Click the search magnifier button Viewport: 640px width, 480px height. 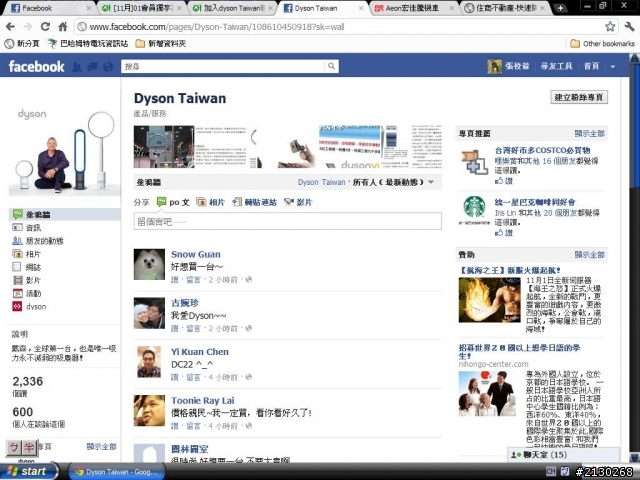[x=331, y=66]
